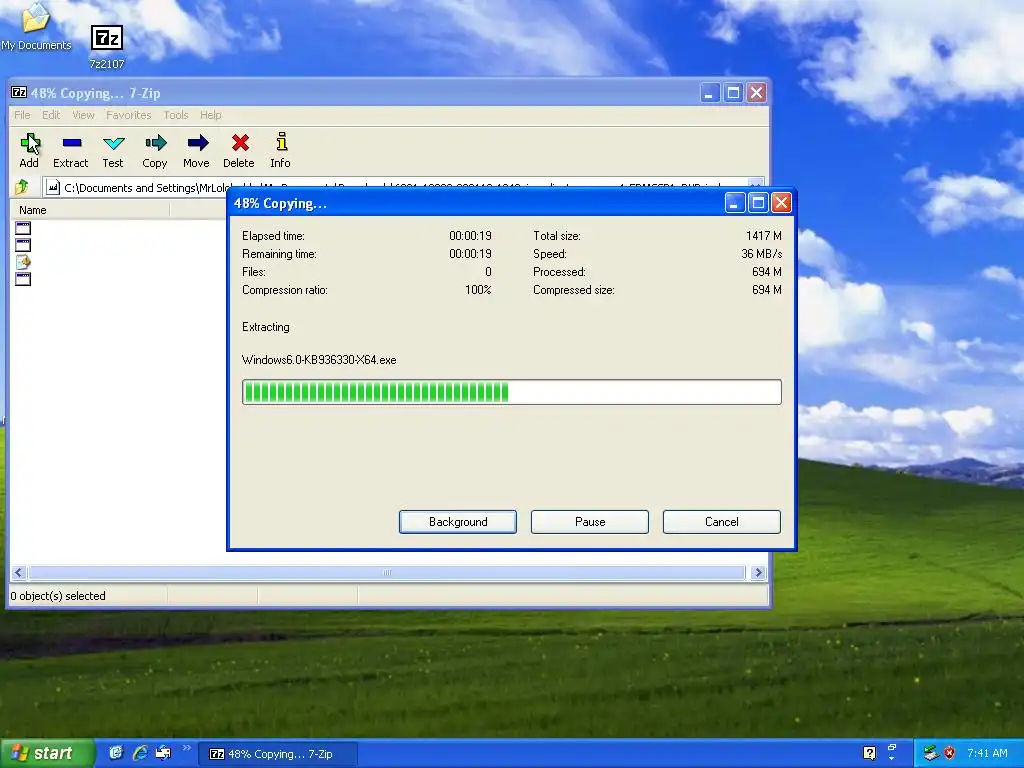Screen dimensions: 1024x768
Task: Select the fourth file icon in list
Action: pos(23,279)
